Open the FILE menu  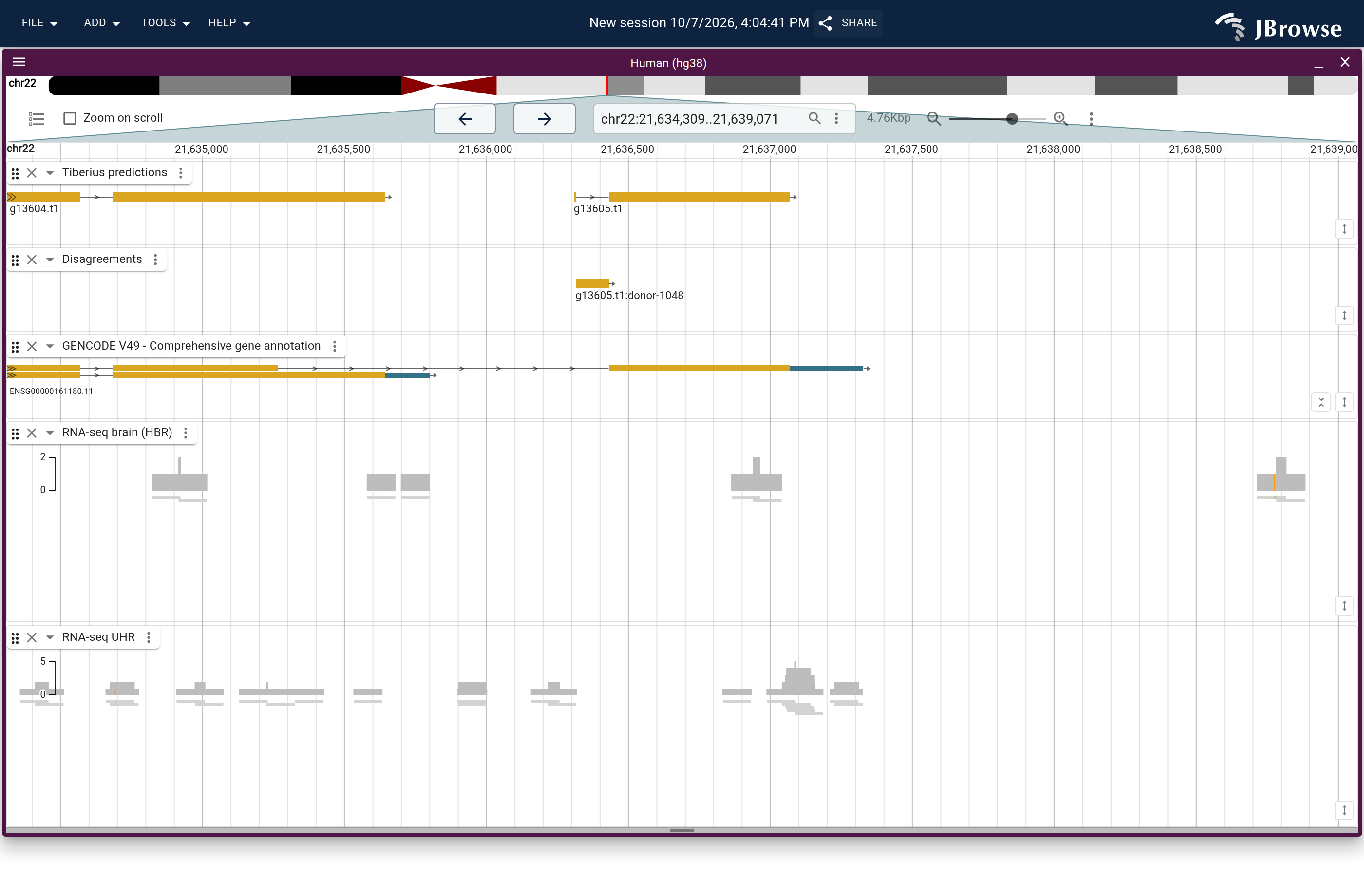click(39, 23)
